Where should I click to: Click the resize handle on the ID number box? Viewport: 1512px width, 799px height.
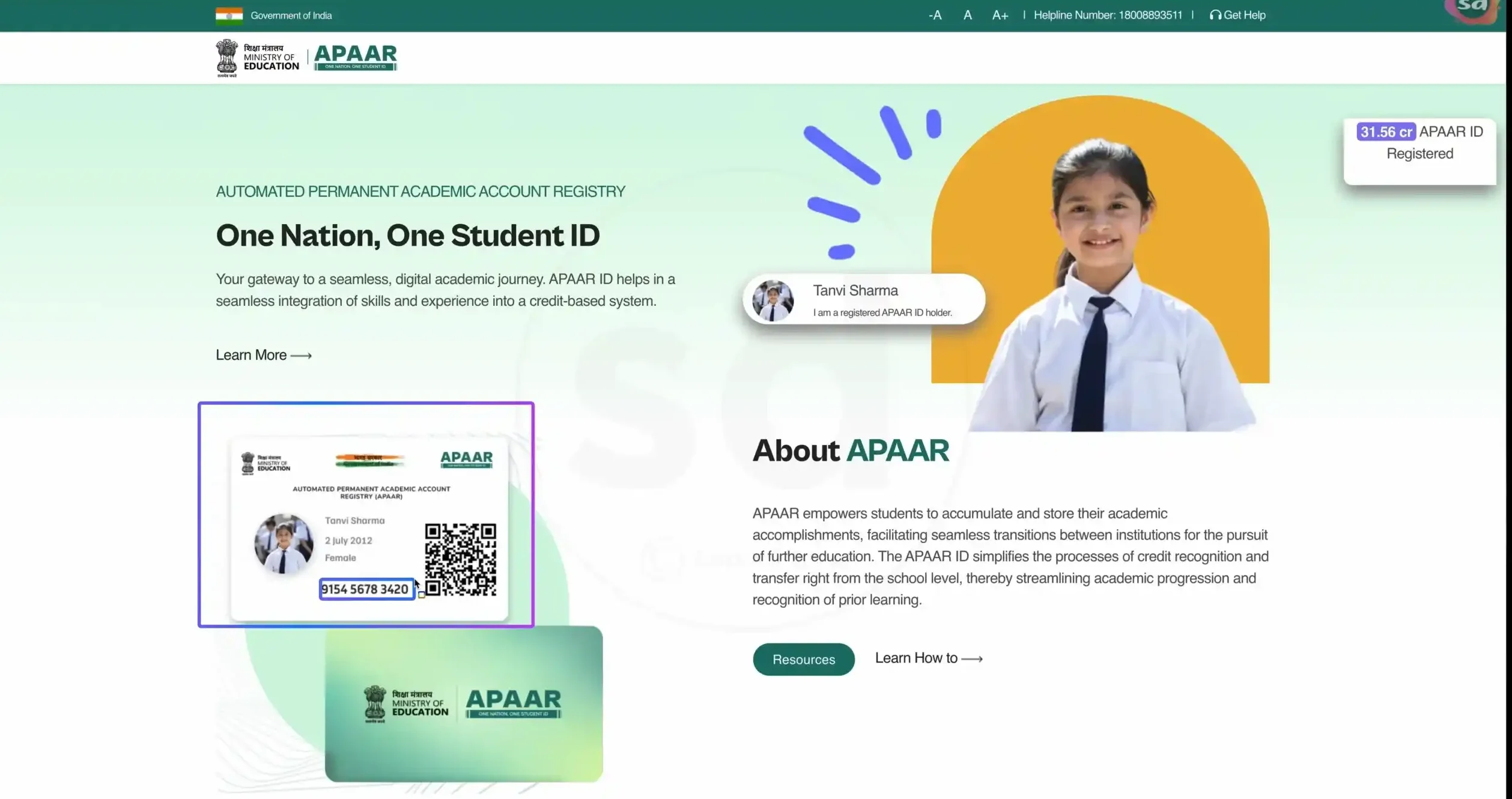421,596
